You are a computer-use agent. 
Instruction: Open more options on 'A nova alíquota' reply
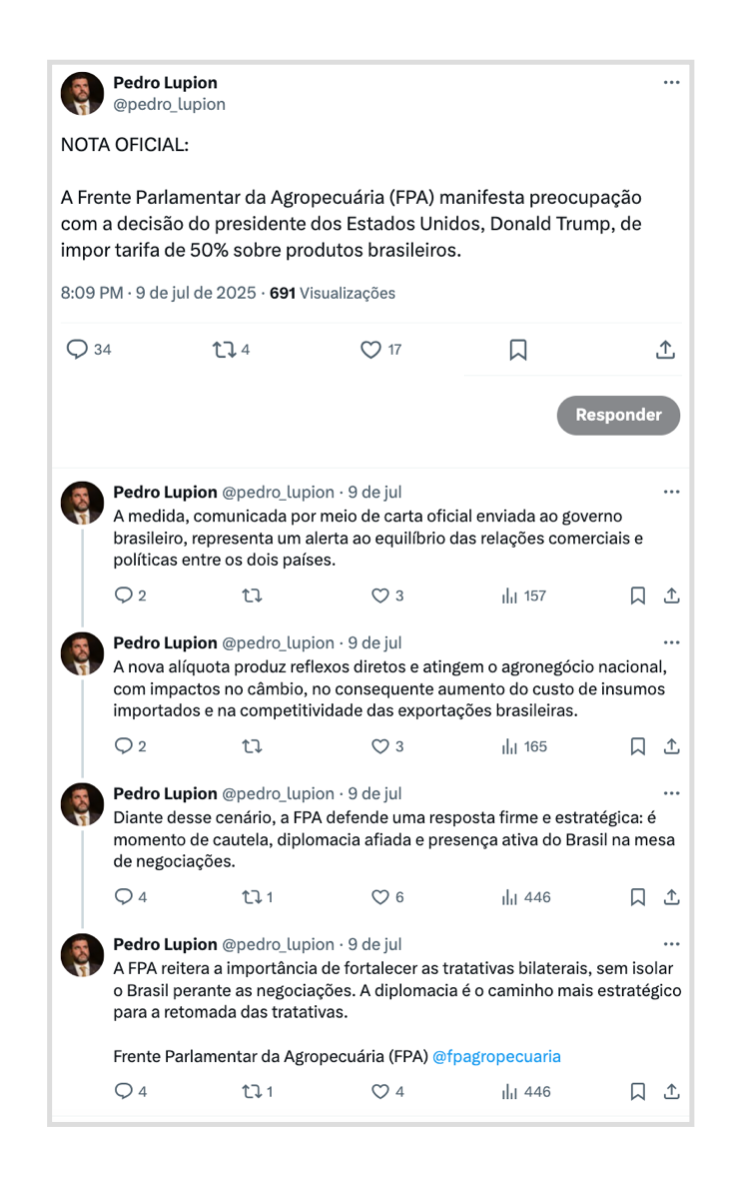tap(672, 642)
